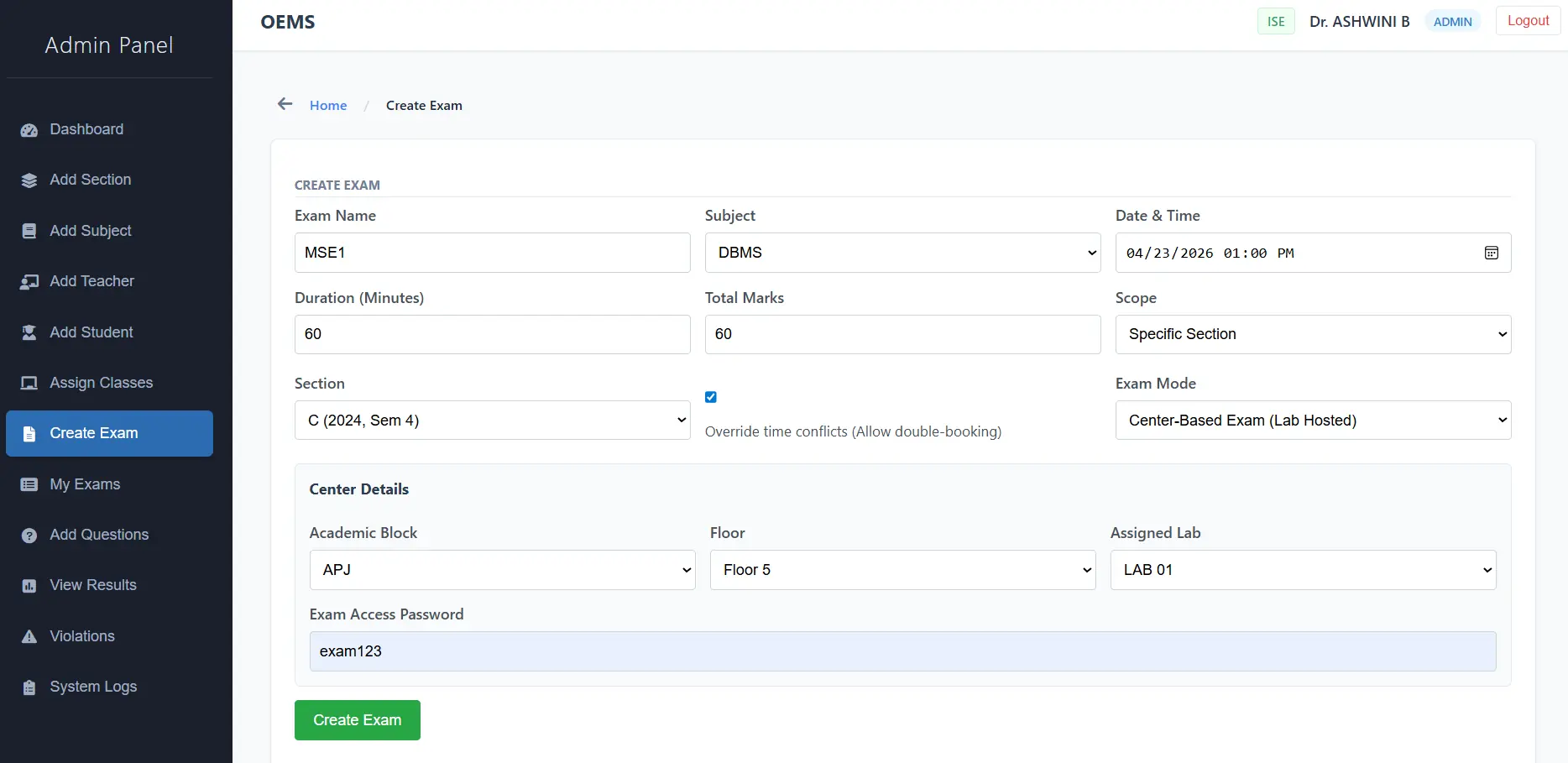This screenshot has width=1568, height=763.
Task: Click the Create Exam breadcrumb text
Action: click(424, 106)
